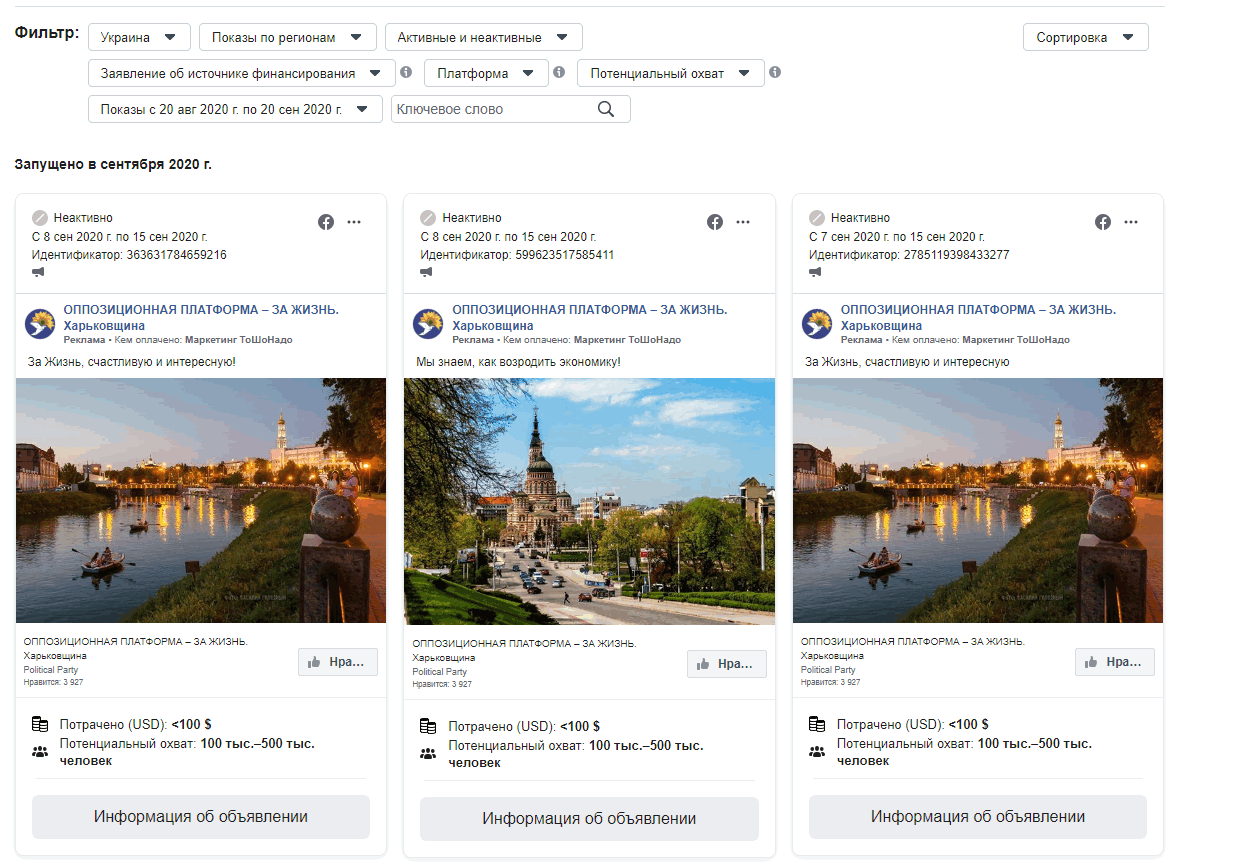Image resolution: width=1251 pixels, height=862 pixels.
Task: Open the cathedral street photo in middle ad
Action: click(589, 501)
